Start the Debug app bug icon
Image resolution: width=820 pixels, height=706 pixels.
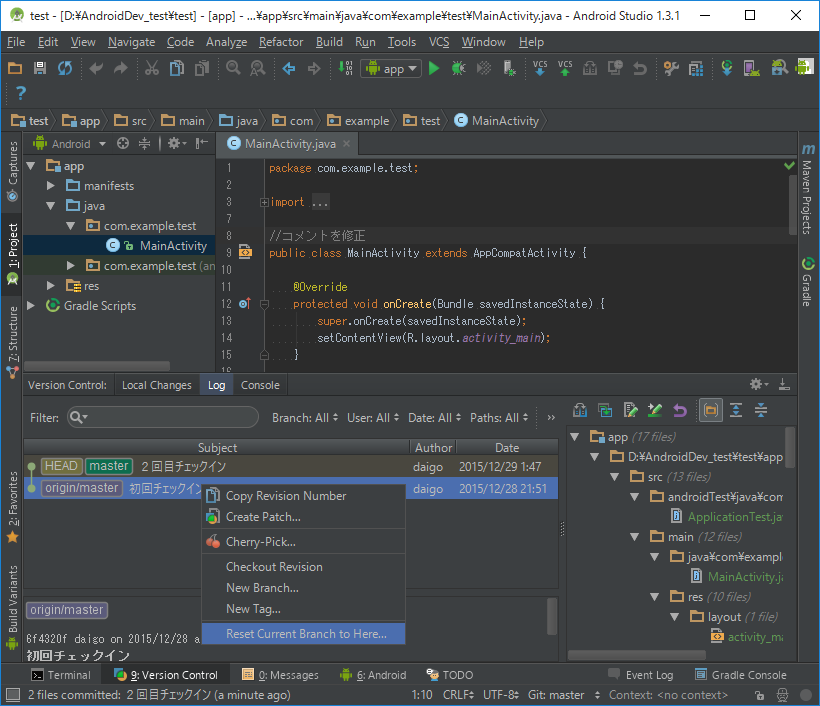coord(459,68)
